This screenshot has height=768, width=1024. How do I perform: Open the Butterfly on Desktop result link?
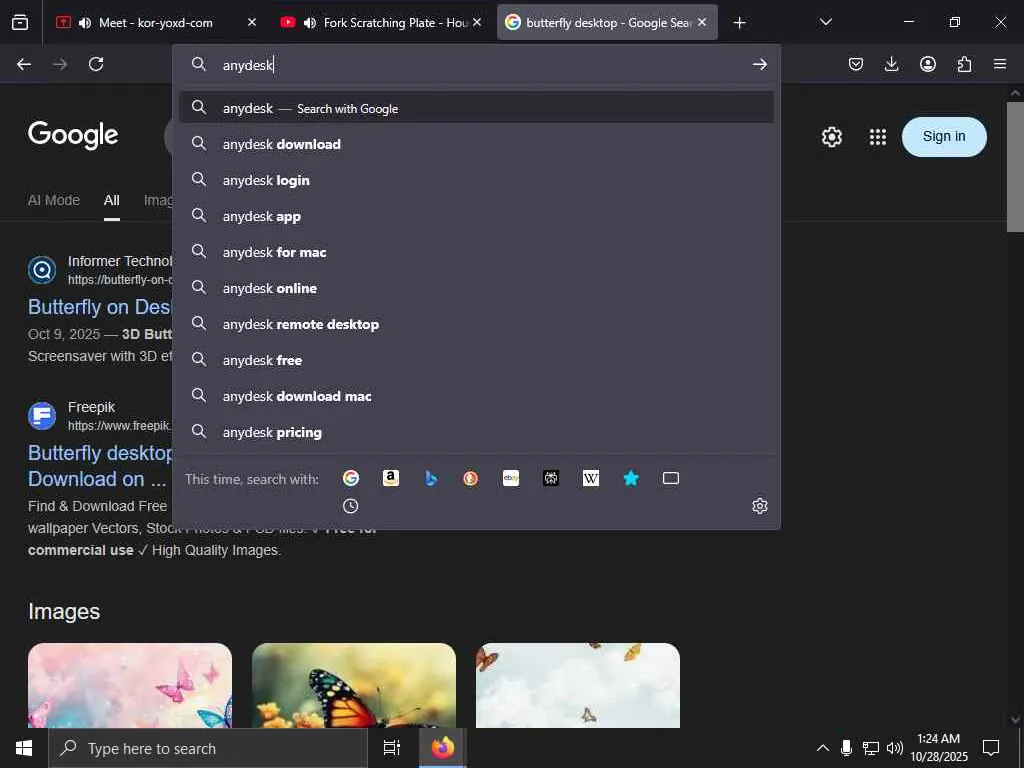99,307
